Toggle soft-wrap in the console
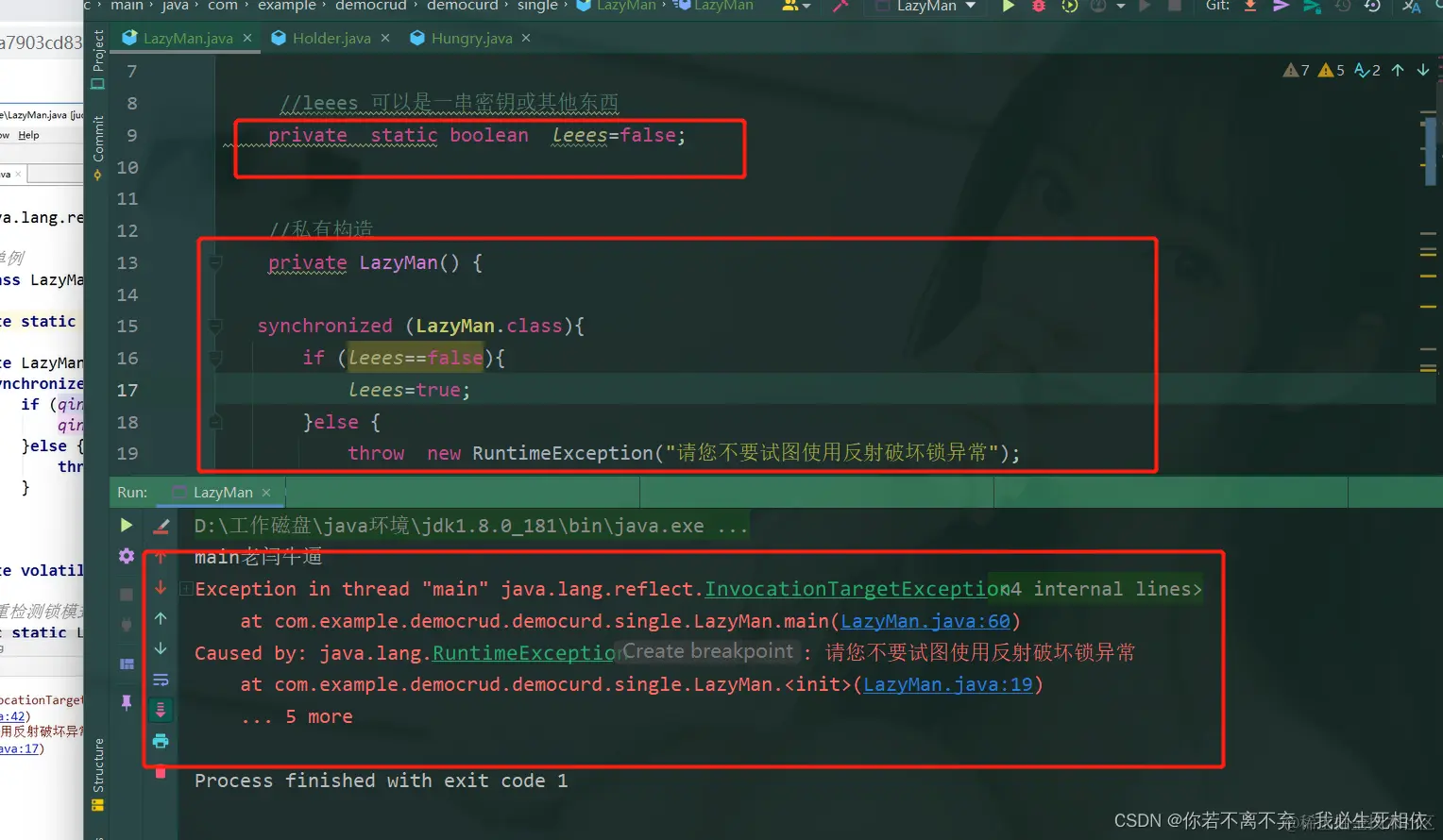Viewport: 1443px width, 840px height. point(161,680)
